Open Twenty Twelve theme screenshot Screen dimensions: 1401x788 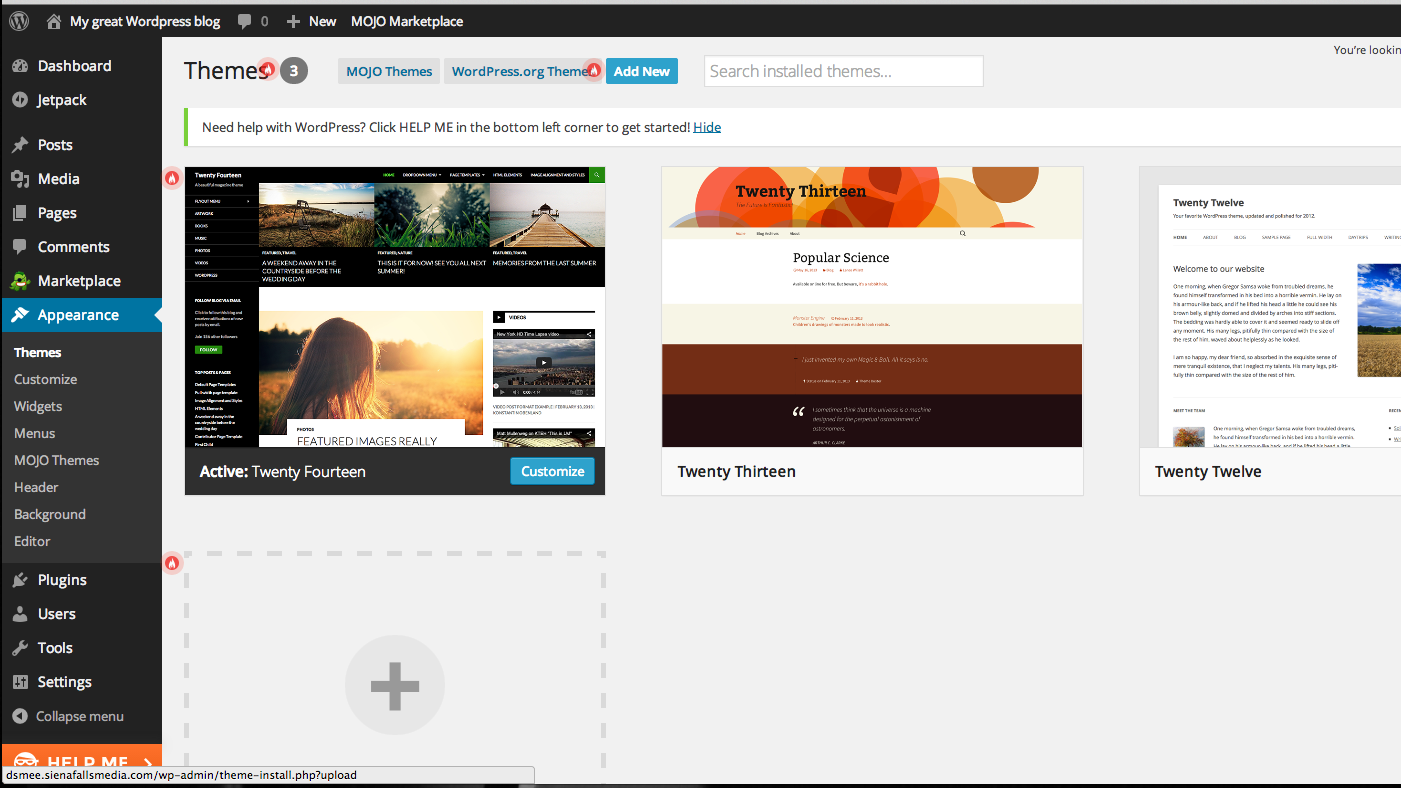(x=1270, y=307)
